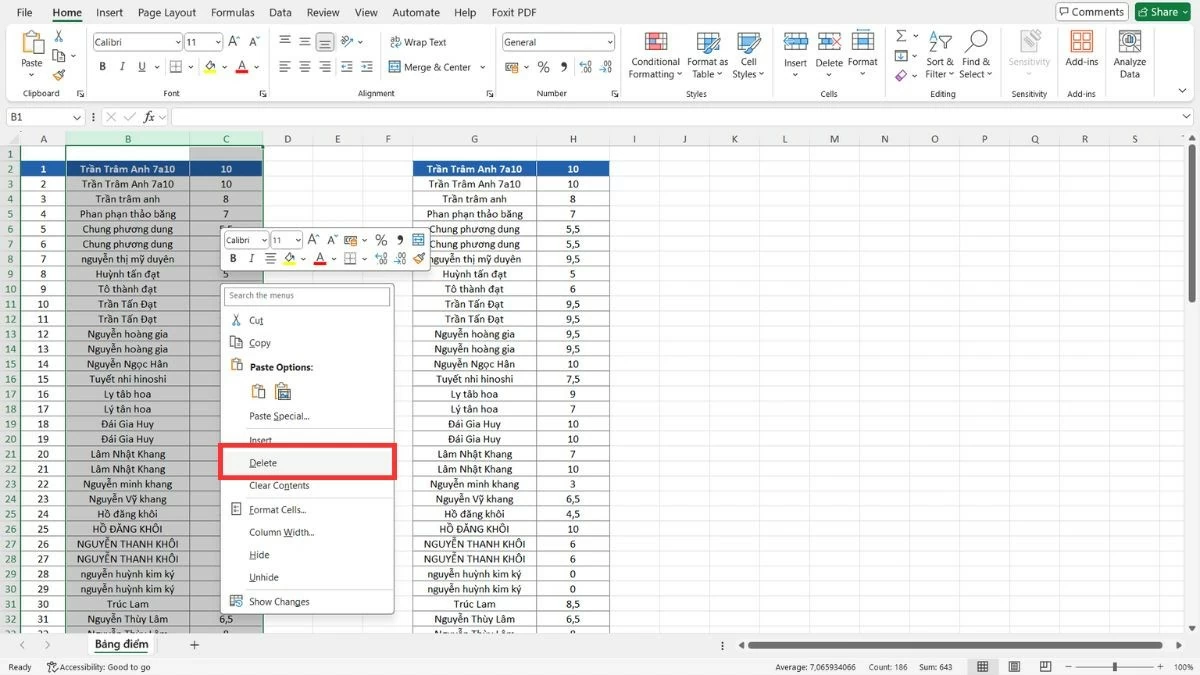Open the Number Format dropdown showing General

(558, 41)
